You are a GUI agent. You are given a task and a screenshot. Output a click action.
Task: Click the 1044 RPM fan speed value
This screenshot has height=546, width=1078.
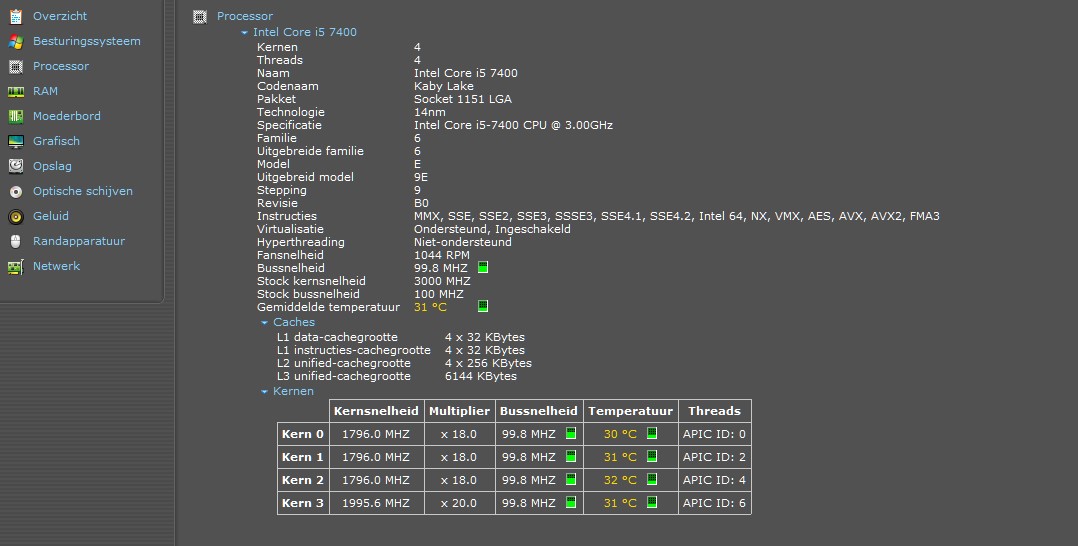click(441, 255)
